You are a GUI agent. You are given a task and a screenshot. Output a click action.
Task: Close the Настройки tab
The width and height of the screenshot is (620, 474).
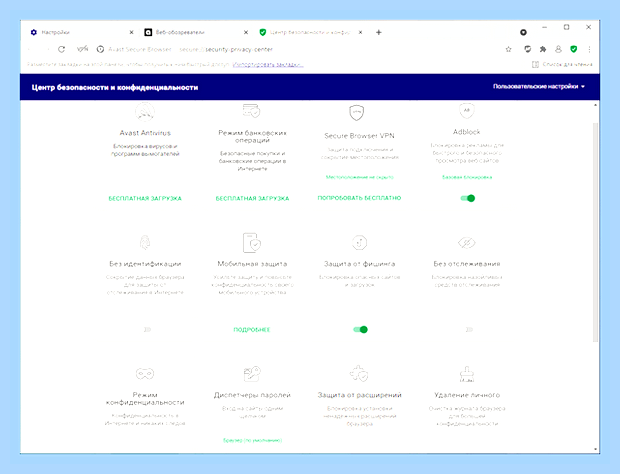pos(131,32)
